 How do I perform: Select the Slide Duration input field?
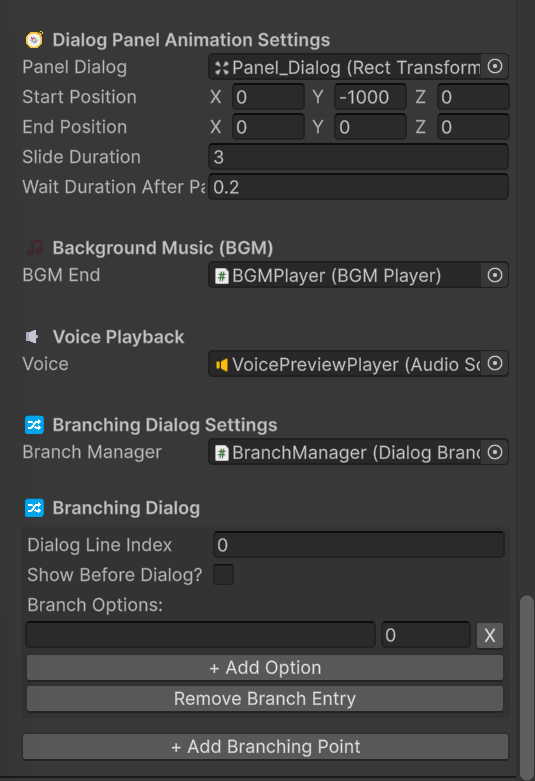[358, 157]
